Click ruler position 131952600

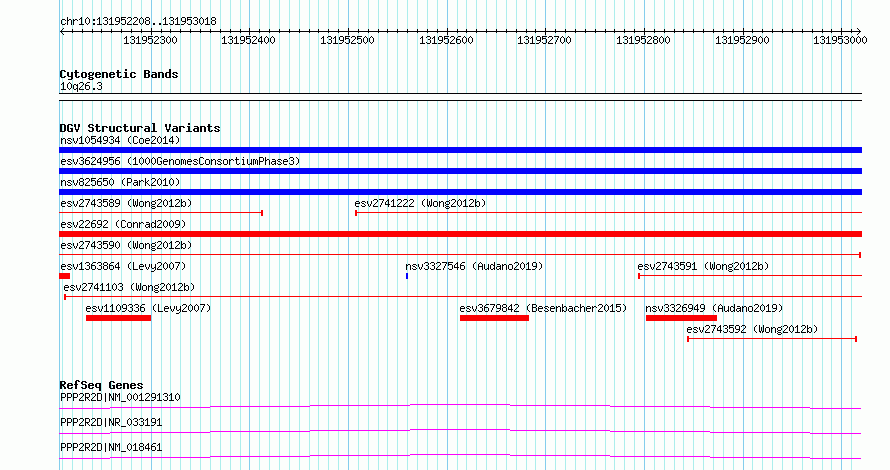click(x=446, y=40)
